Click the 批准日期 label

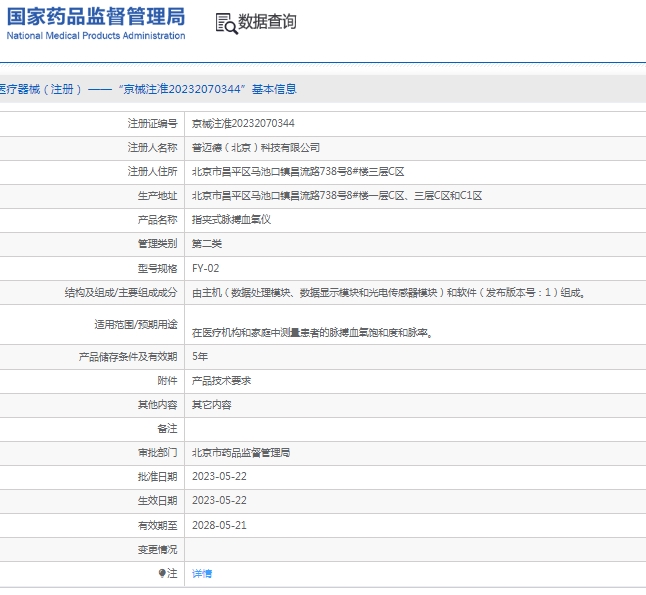[157, 476]
